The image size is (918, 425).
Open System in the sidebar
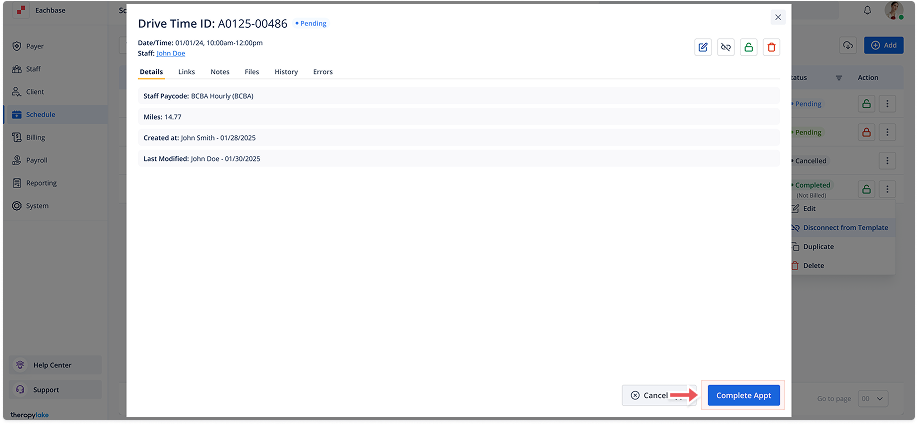tap(55, 206)
